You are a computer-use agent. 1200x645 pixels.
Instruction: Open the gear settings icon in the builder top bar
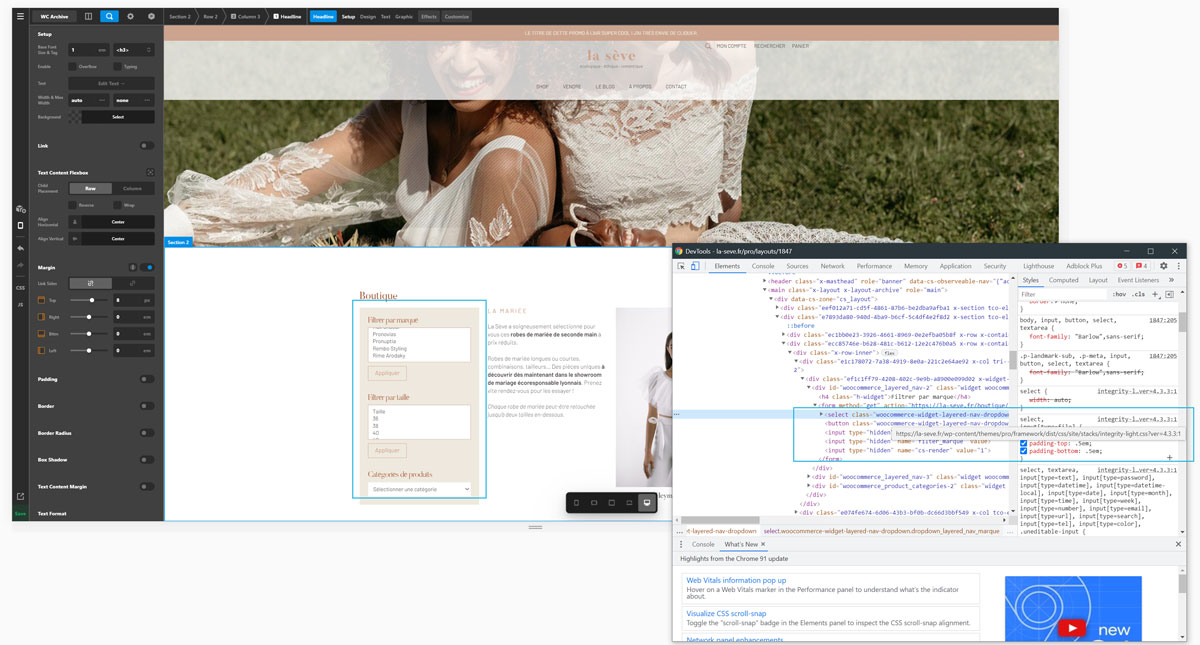click(130, 16)
